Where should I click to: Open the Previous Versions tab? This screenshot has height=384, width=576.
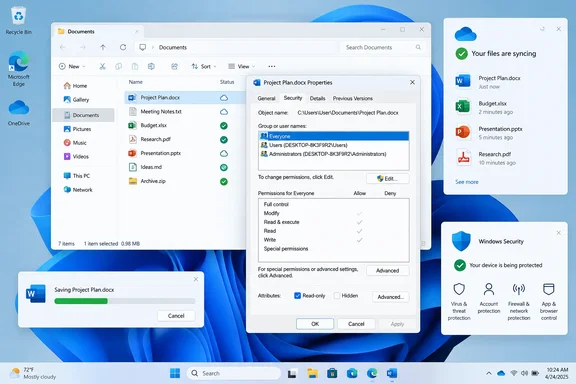click(x=353, y=98)
